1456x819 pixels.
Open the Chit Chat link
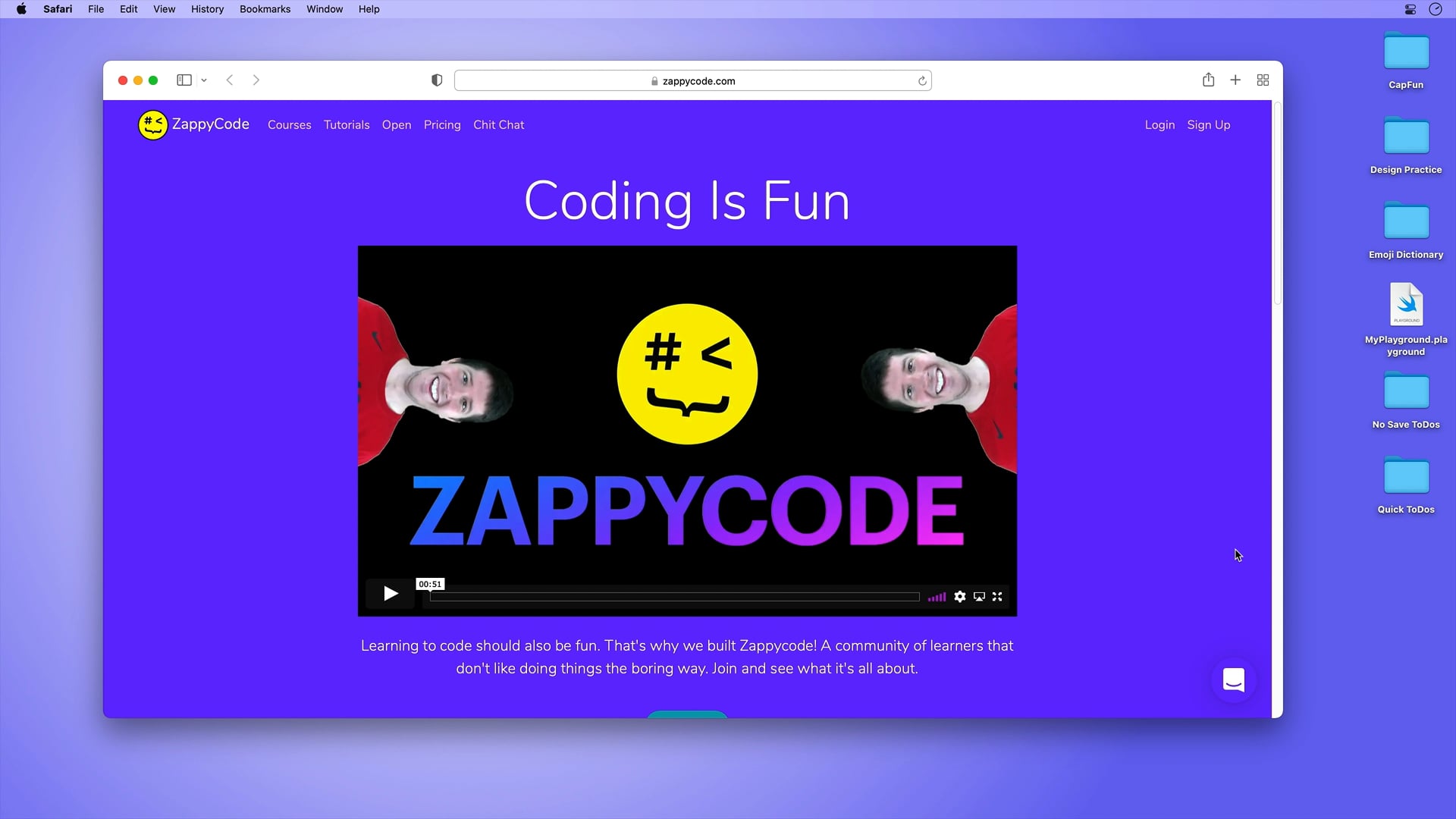499,125
